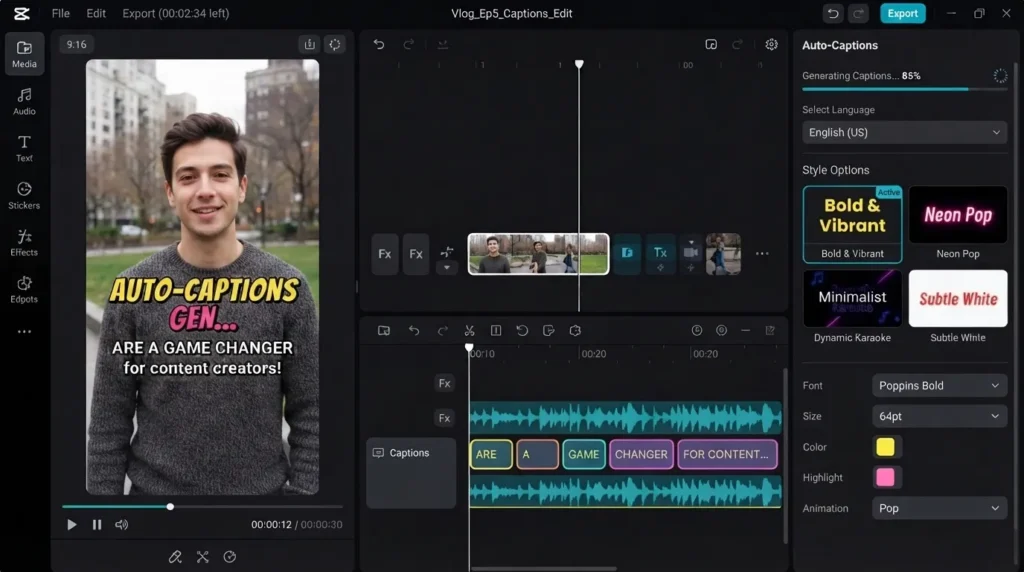Click the preview playback progress handle
Screen dimensions: 1024x572
(170, 507)
